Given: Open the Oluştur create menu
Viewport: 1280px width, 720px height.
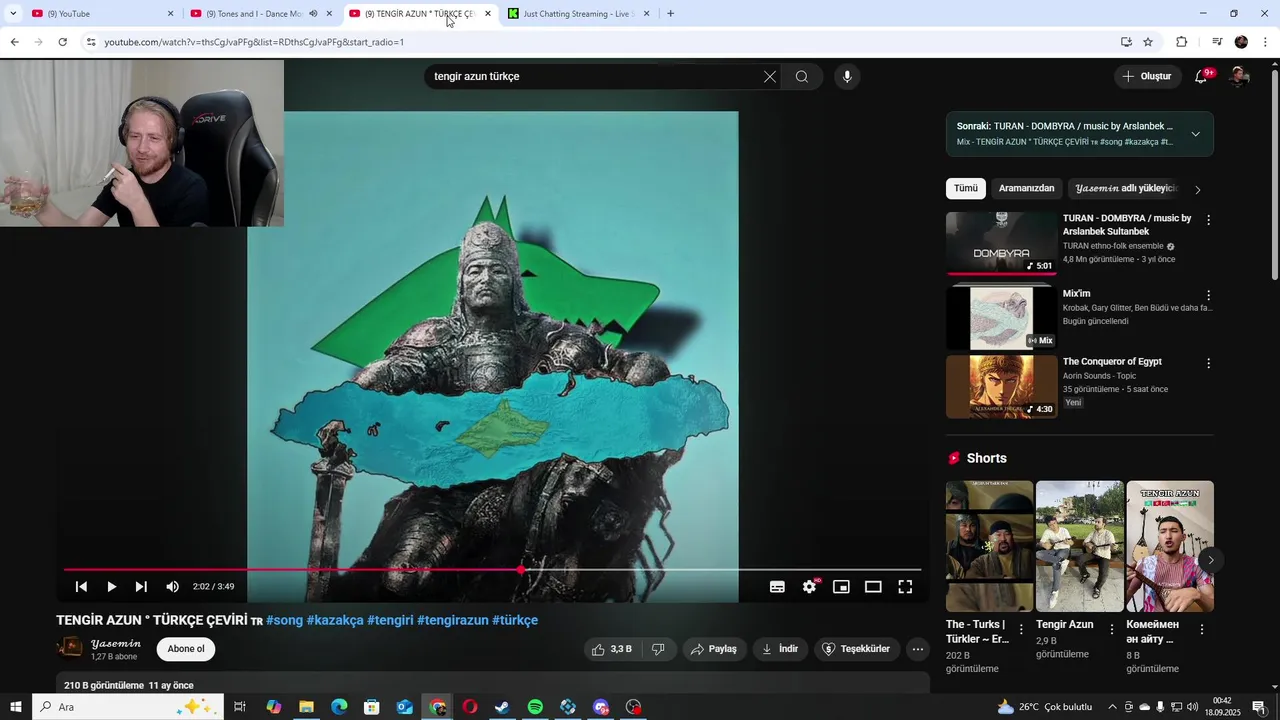Looking at the screenshot, I should 1146,77.
